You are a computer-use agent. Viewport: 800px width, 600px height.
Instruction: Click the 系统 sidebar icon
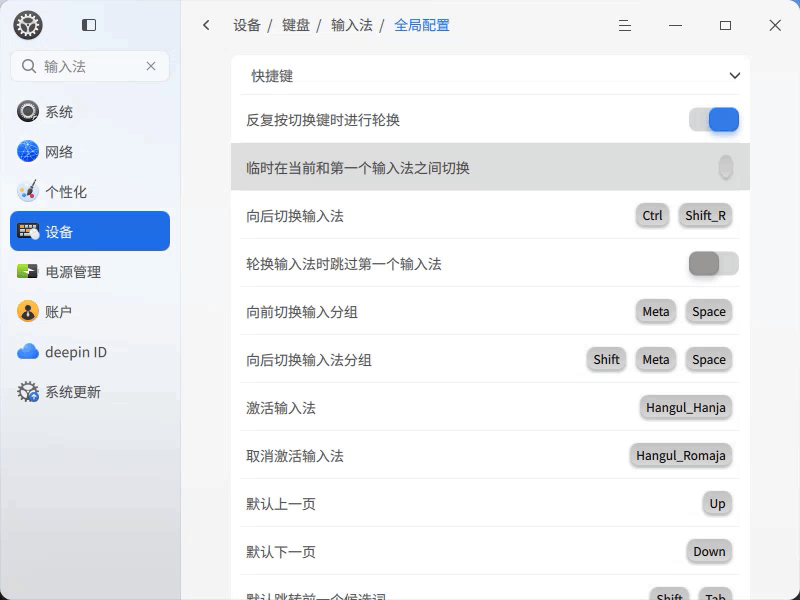point(28,111)
